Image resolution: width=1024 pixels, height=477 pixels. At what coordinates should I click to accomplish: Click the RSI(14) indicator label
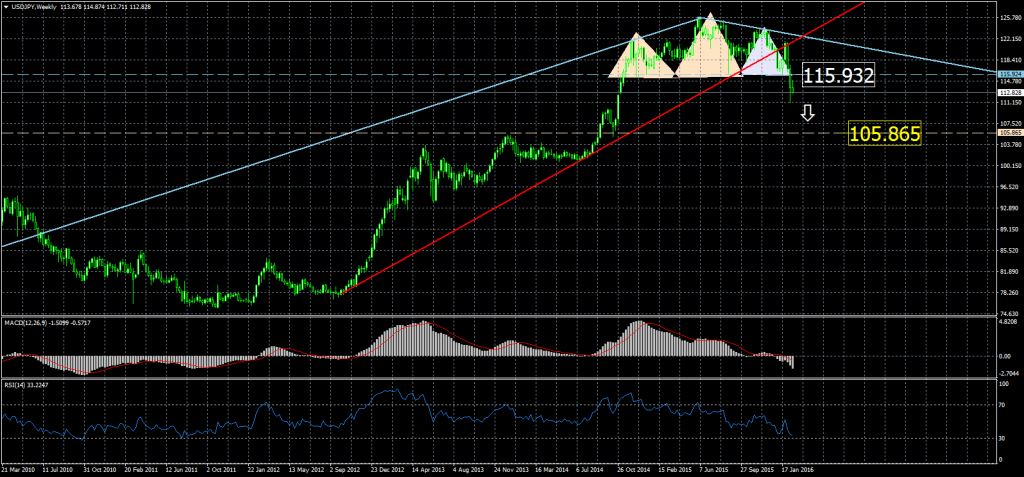[x=15, y=383]
